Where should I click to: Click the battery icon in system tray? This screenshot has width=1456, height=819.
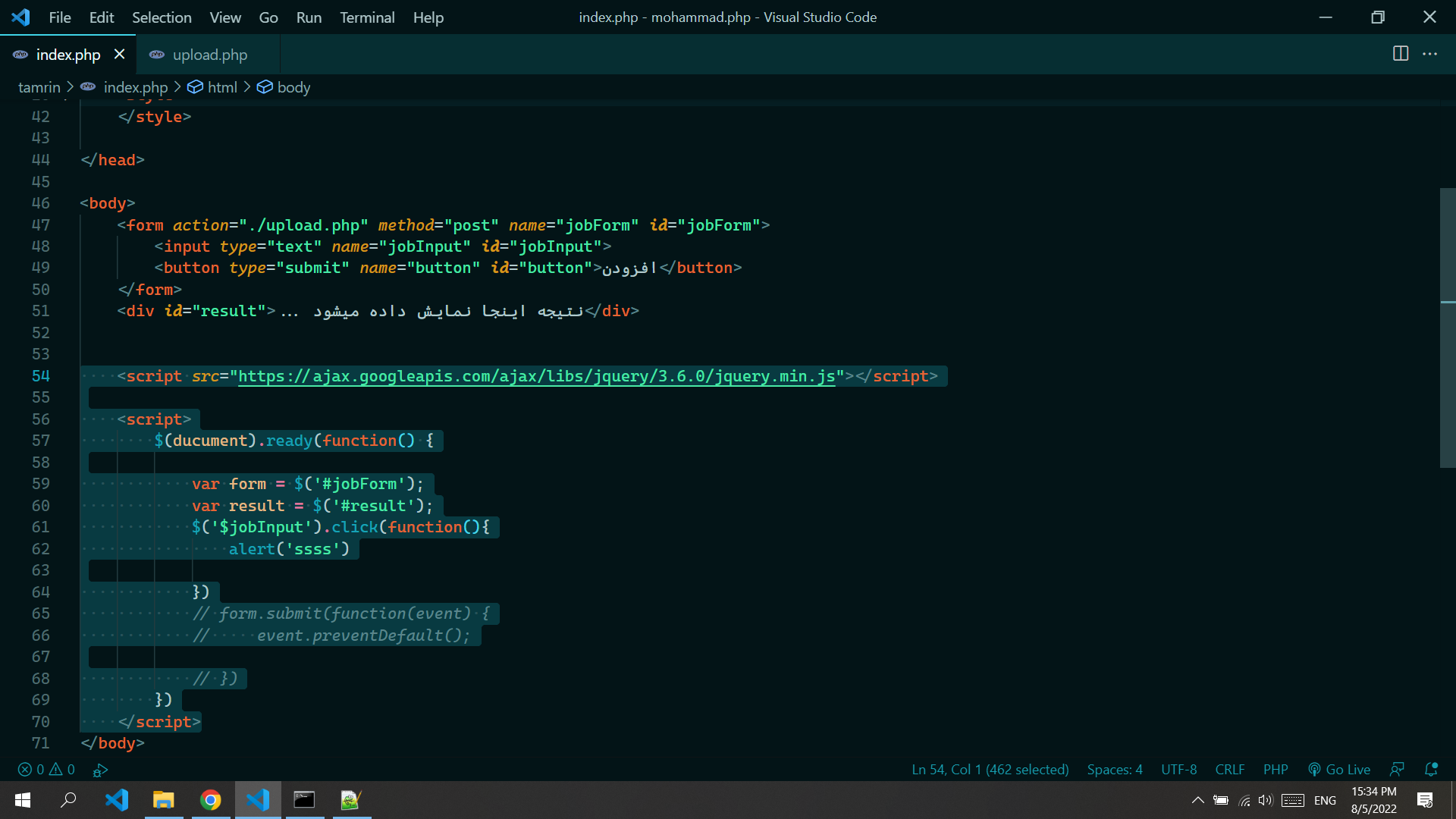pyautogui.click(x=1221, y=800)
